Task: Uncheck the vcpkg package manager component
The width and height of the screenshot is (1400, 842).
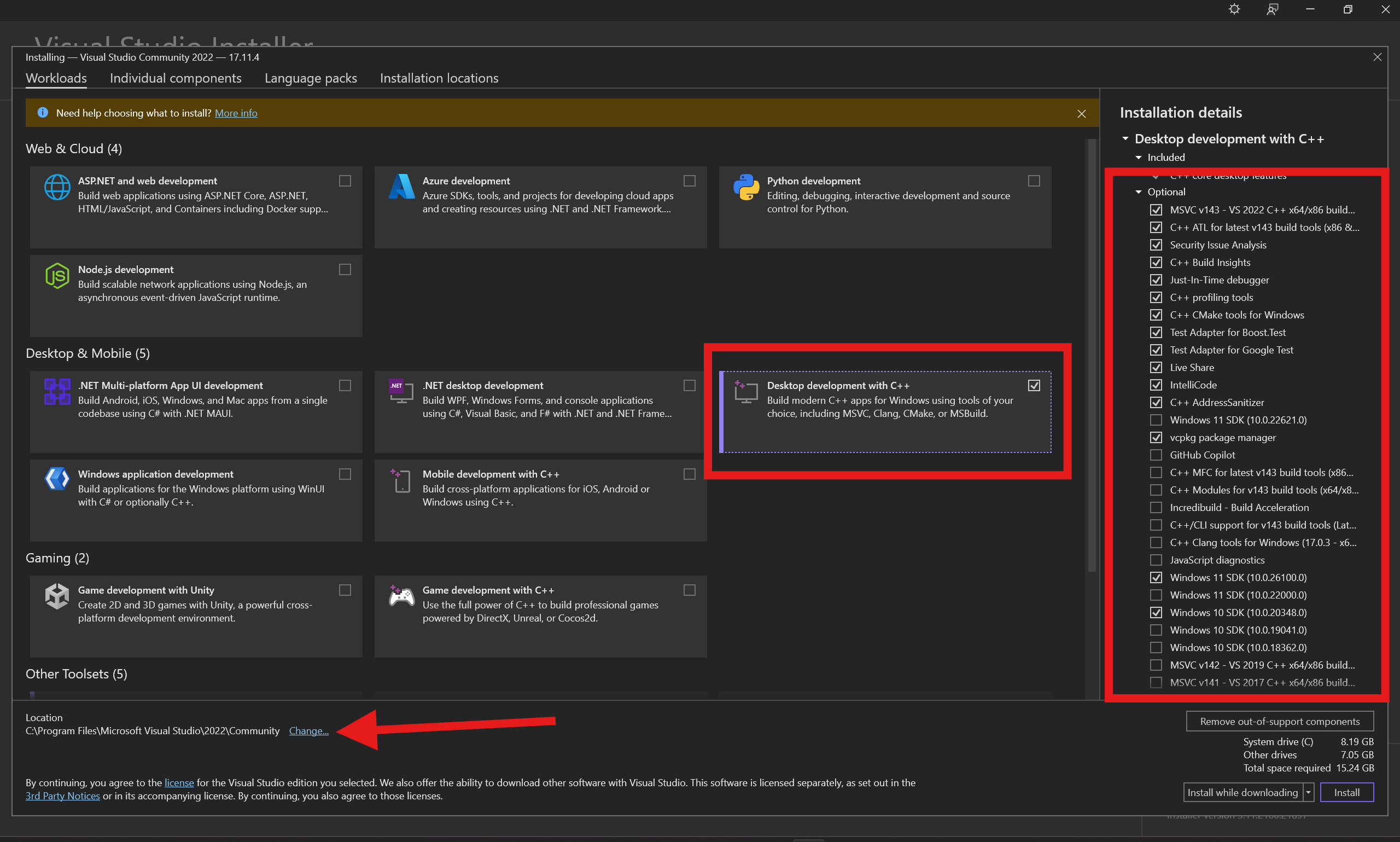Action: [x=1156, y=438]
